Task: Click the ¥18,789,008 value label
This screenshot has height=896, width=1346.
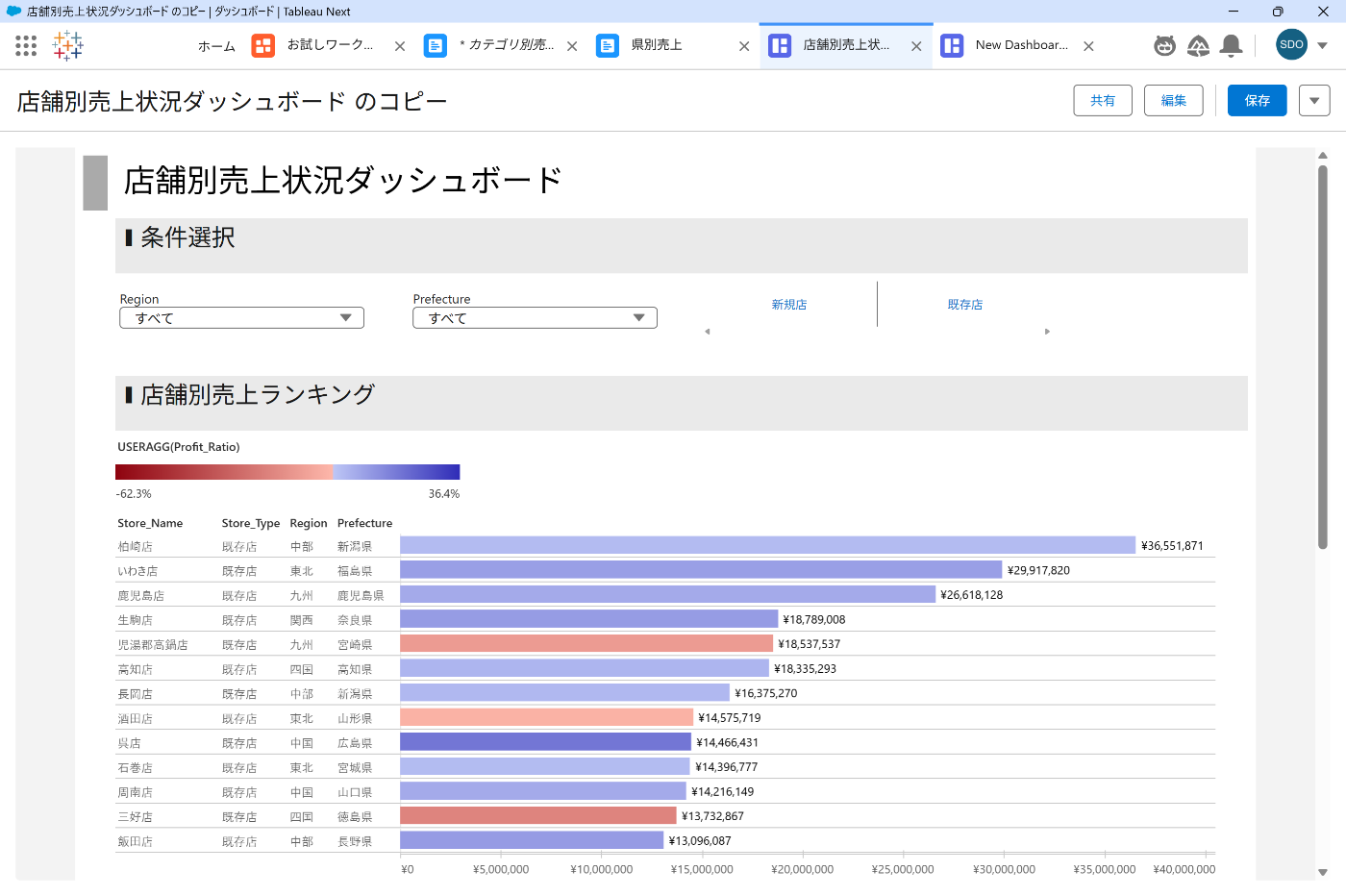Action: pos(814,619)
